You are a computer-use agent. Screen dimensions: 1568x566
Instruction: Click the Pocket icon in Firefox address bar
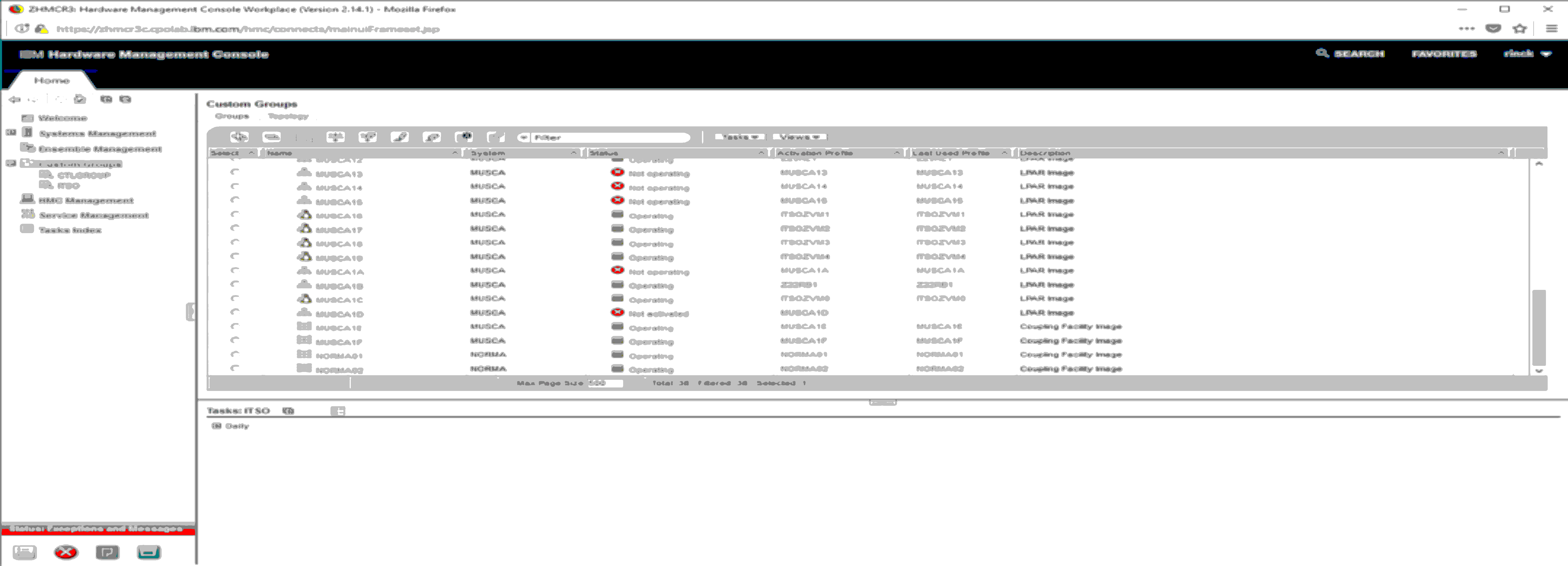click(1493, 29)
